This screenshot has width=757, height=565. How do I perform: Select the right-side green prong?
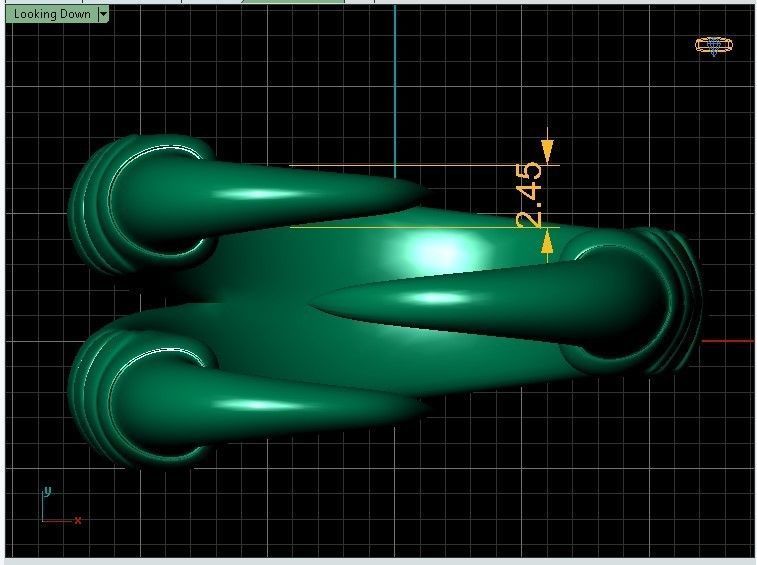505,302
